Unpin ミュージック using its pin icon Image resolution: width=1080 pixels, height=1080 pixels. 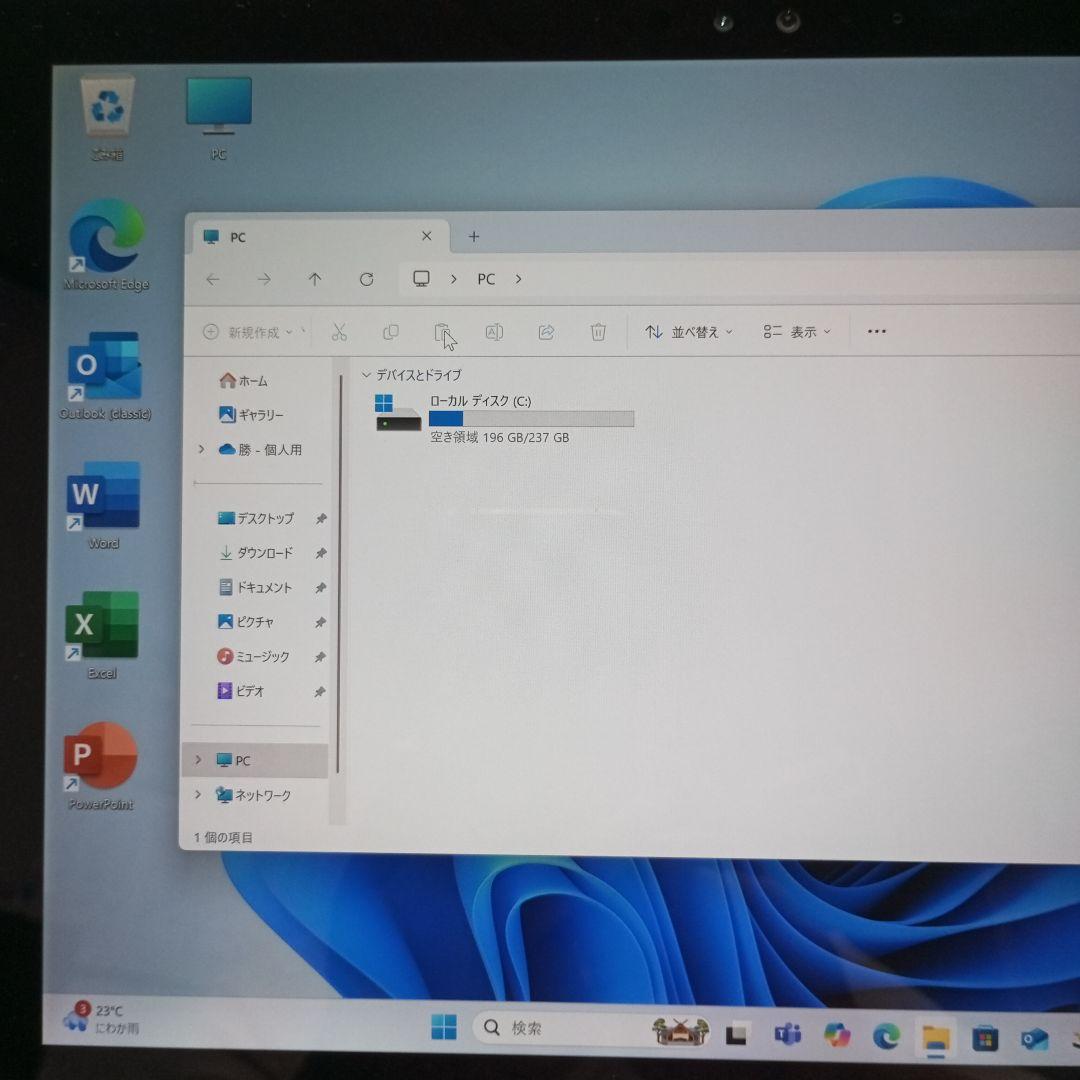[320, 657]
